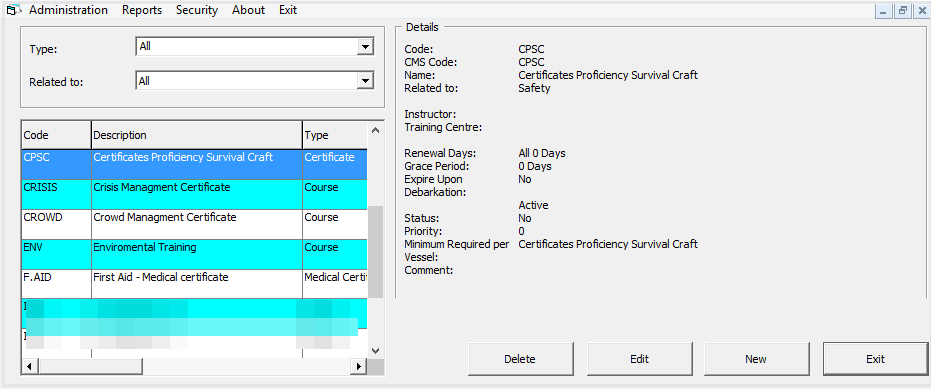Select the CRISIS code cell

pyautogui.click(x=56, y=194)
